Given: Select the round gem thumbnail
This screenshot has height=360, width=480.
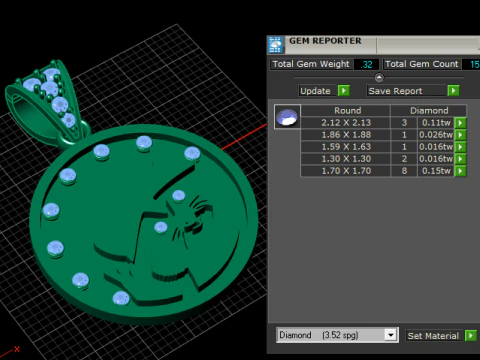Looking at the screenshot, I should (x=287, y=116).
